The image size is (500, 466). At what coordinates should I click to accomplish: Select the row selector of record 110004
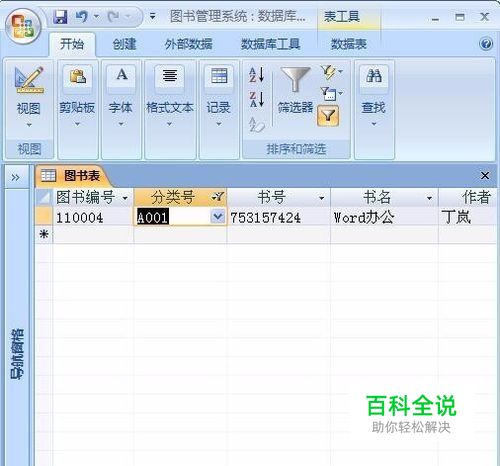(x=44, y=217)
